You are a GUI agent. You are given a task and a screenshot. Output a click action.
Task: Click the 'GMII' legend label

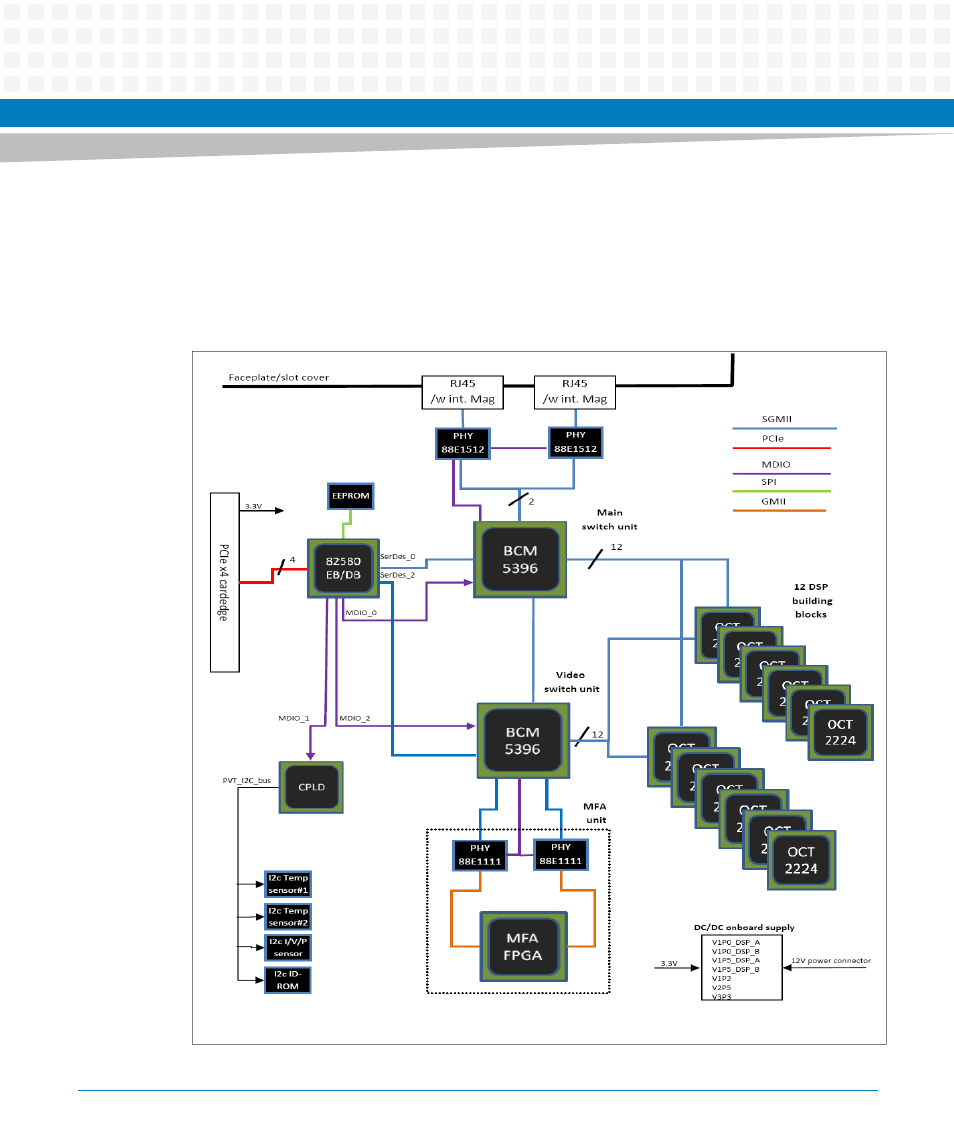[x=774, y=502]
